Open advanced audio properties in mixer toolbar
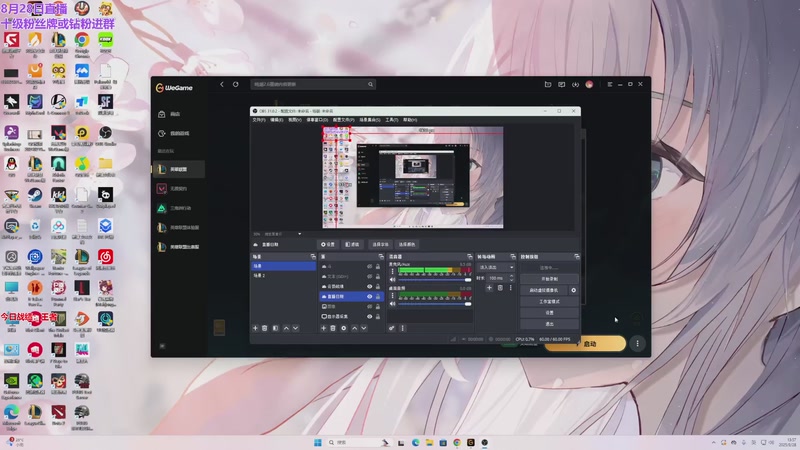Screen dimensions: 800x450 click(392, 328)
